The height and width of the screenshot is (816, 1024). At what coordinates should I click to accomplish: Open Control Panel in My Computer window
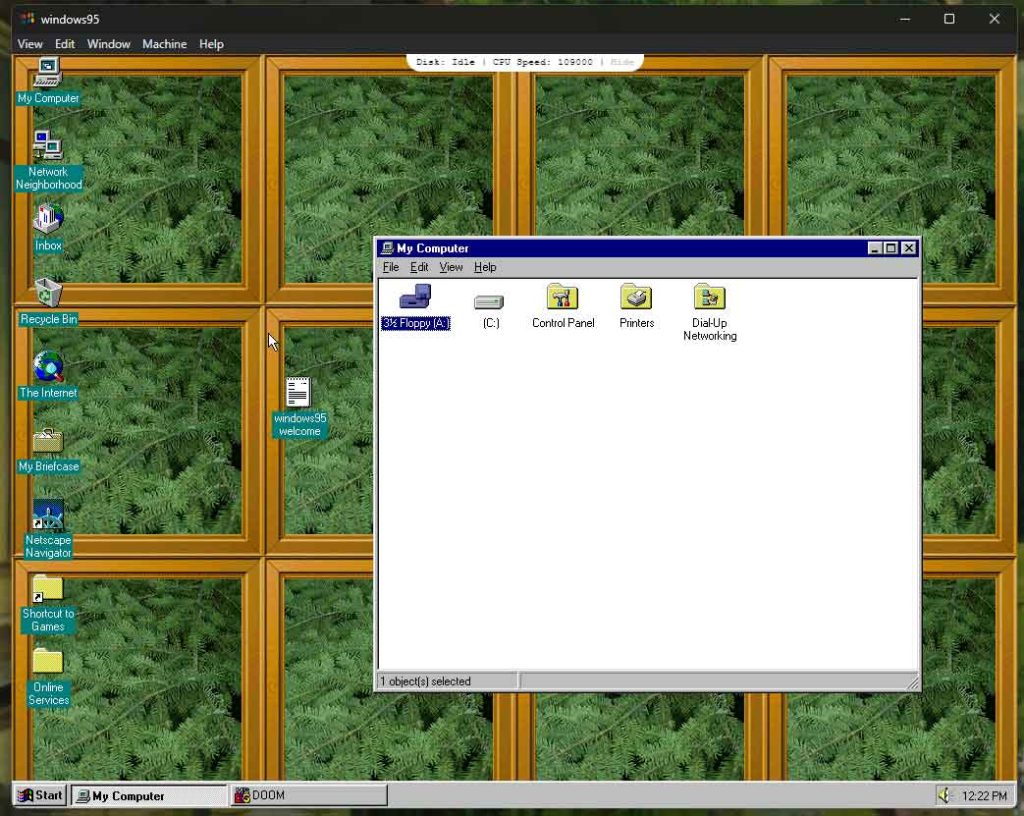[562, 296]
